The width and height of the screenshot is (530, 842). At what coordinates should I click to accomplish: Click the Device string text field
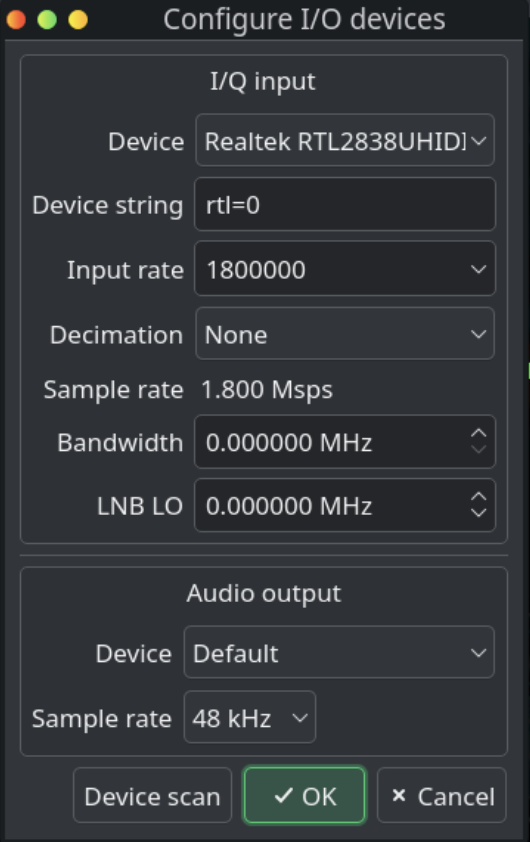[345, 205]
